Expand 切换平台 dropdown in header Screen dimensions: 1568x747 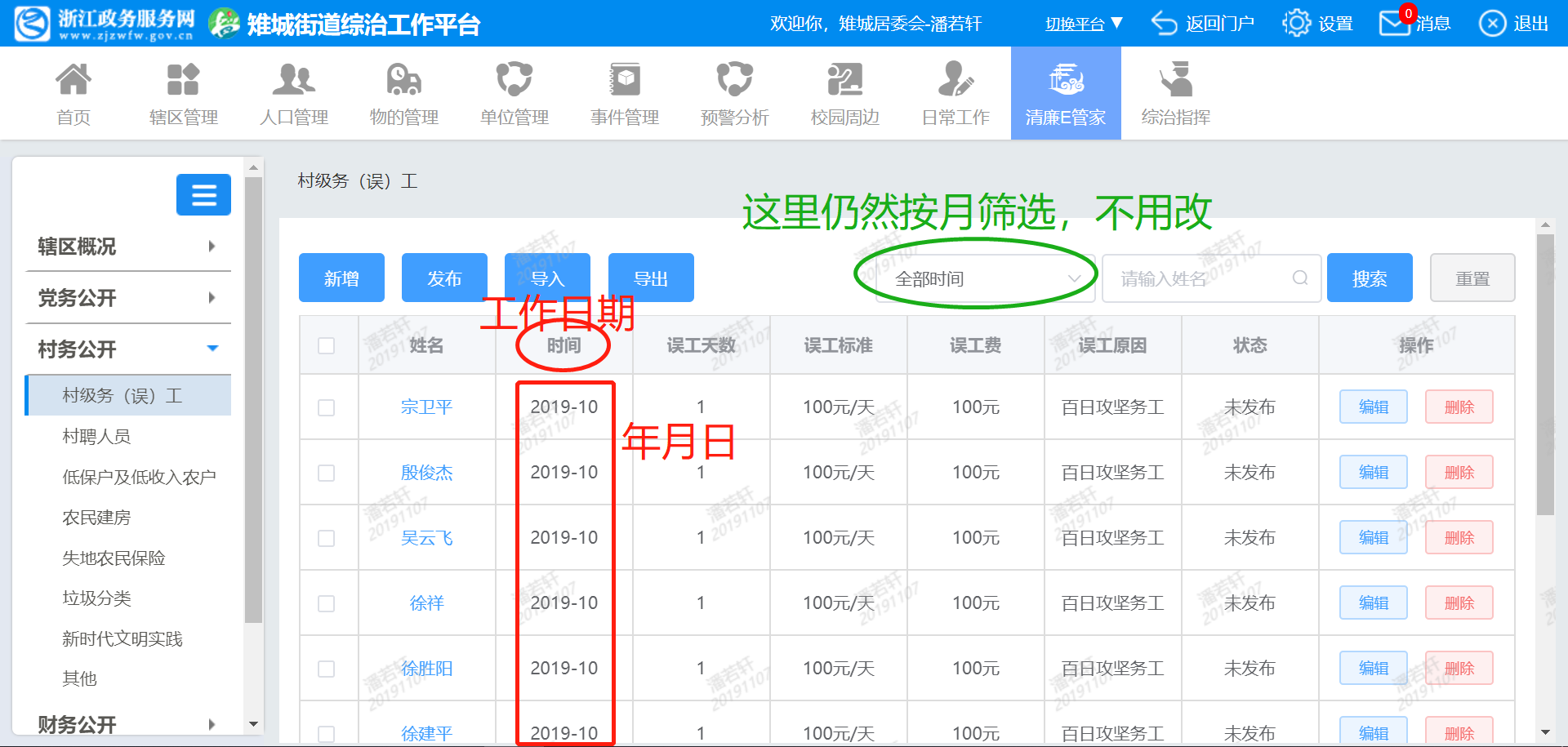pos(1084,24)
